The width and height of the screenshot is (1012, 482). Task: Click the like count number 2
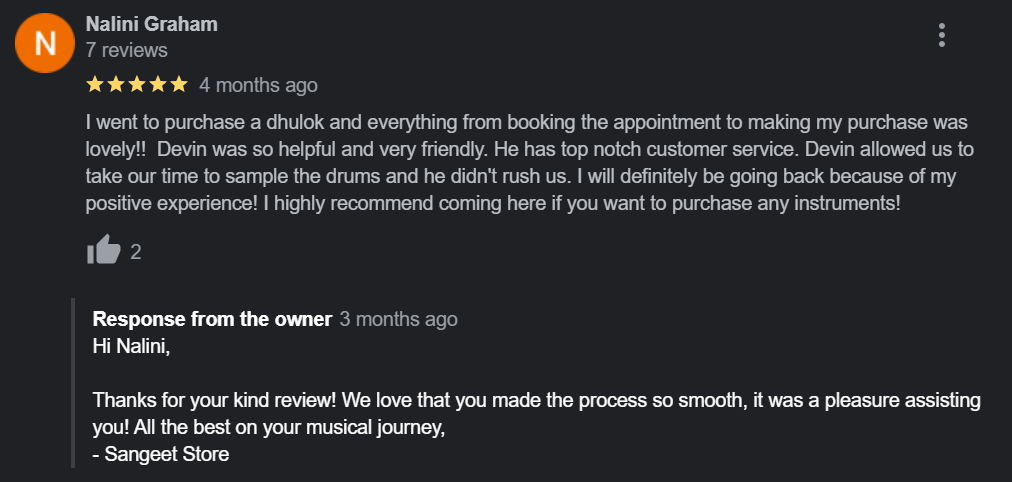[136, 252]
